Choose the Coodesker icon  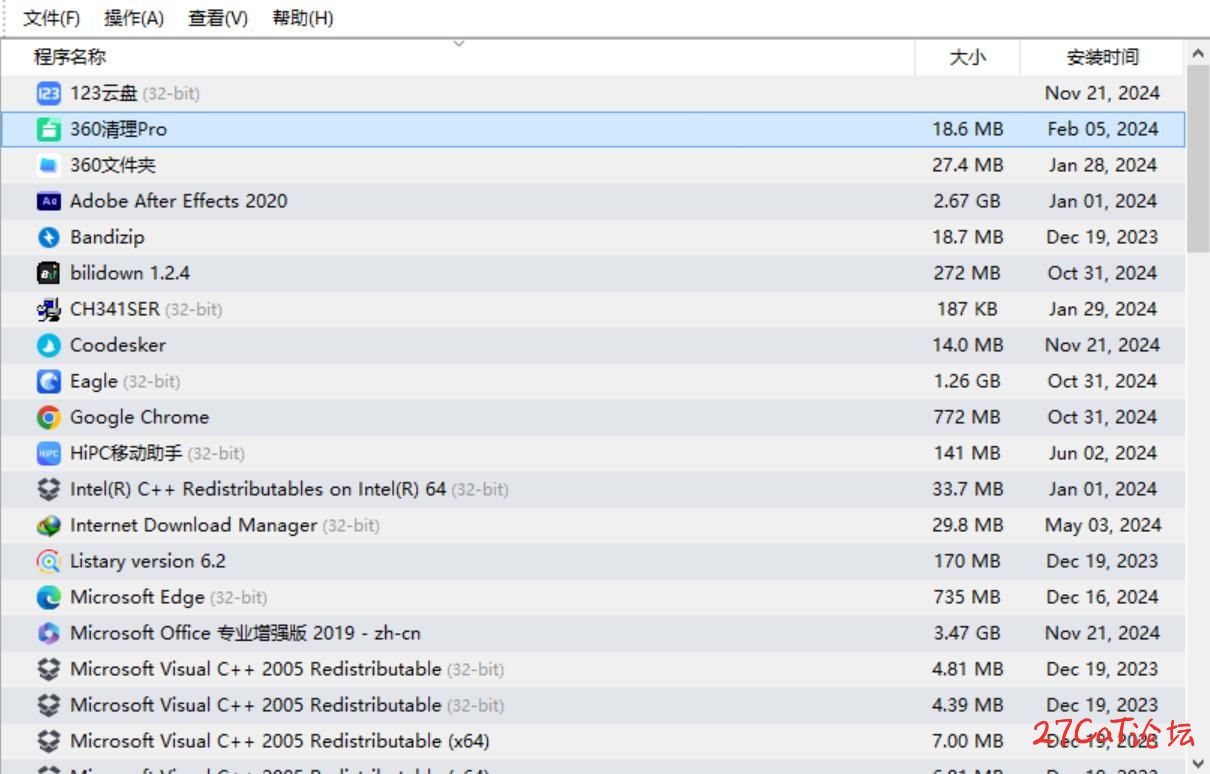[48, 345]
